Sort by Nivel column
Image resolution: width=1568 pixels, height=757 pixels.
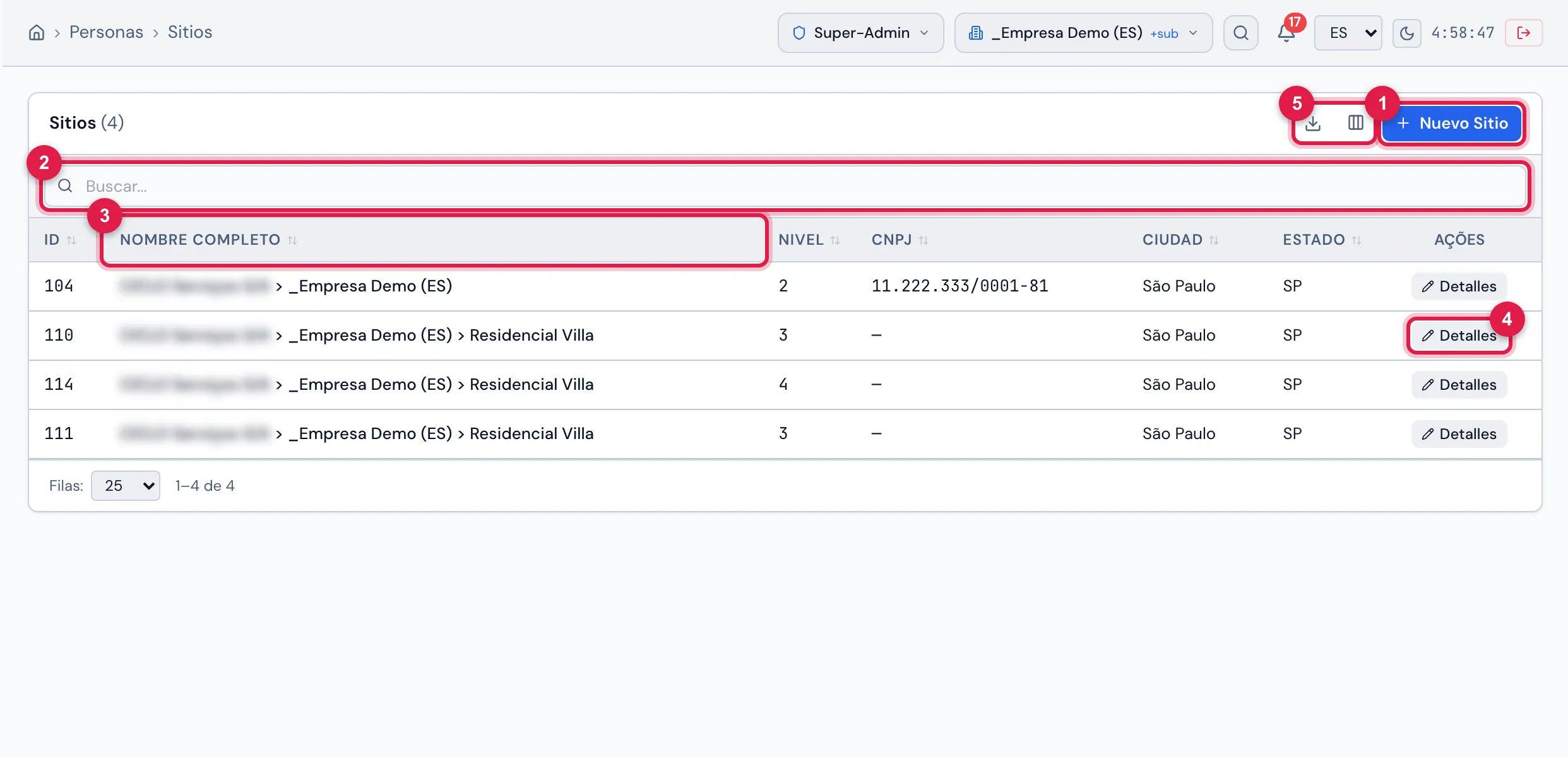(809, 240)
